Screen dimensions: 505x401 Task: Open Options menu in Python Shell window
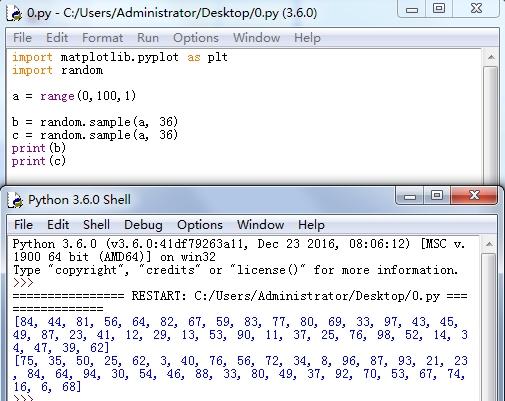200,225
